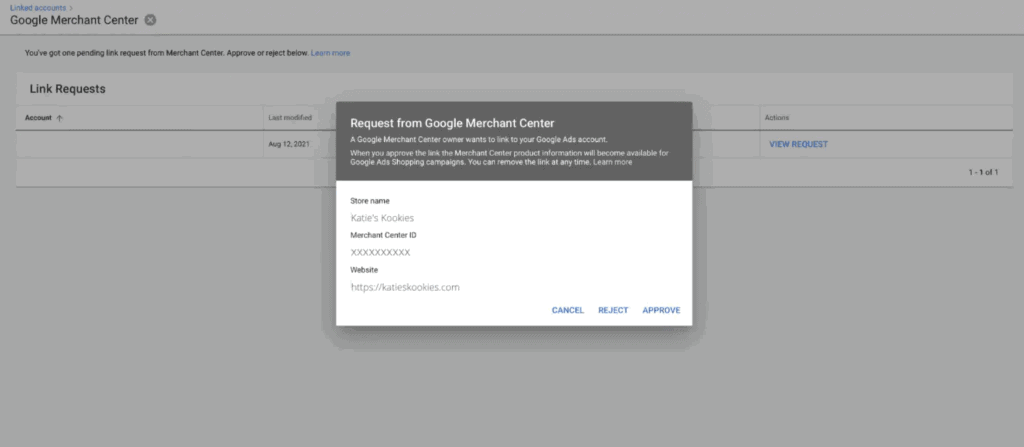The width and height of the screenshot is (1024, 447).
Task: Open Learn more in pending request banner
Action: [330, 53]
